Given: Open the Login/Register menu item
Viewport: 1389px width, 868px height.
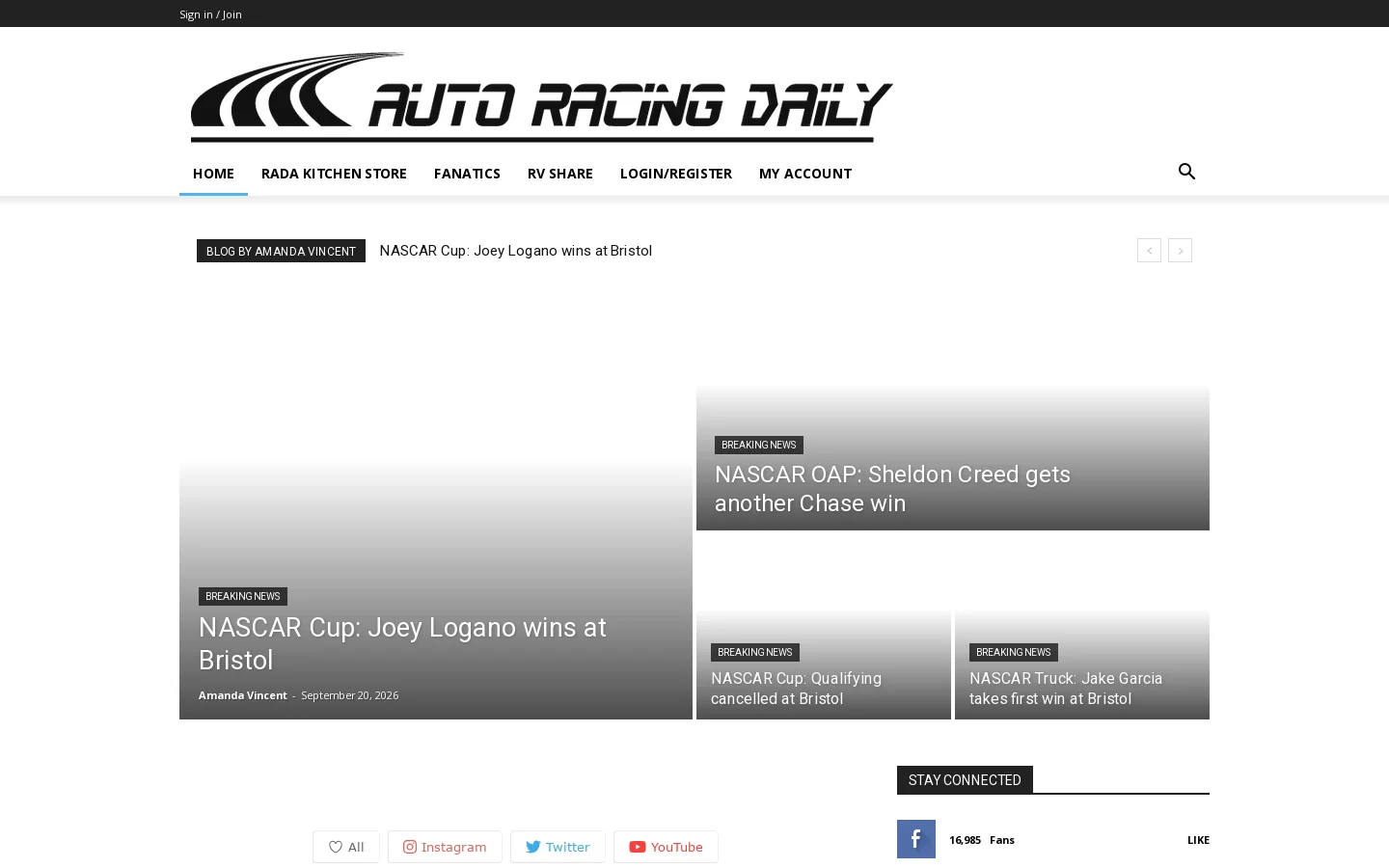Looking at the screenshot, I should click(x=676, y=174).
